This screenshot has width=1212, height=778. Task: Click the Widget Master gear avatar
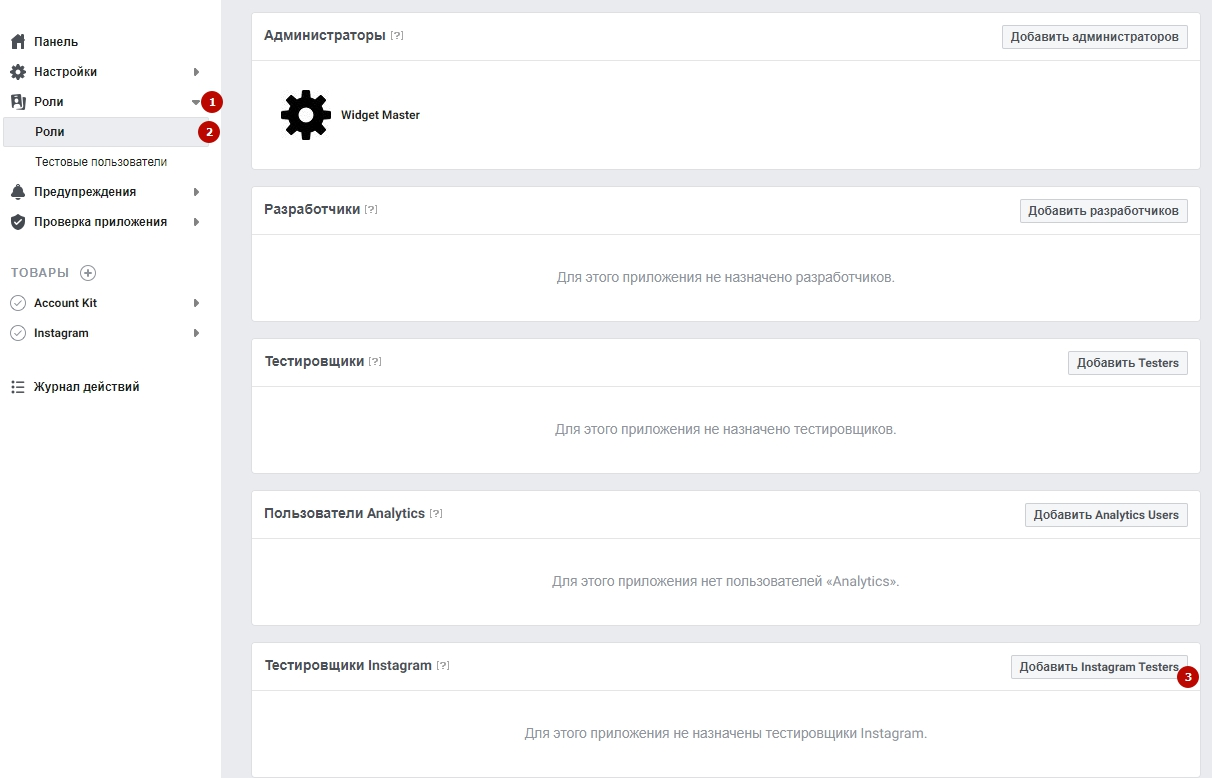click(305, 115)
